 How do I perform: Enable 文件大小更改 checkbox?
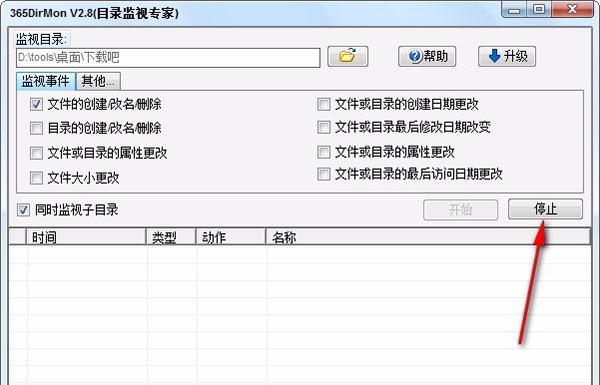coord(36,178)
